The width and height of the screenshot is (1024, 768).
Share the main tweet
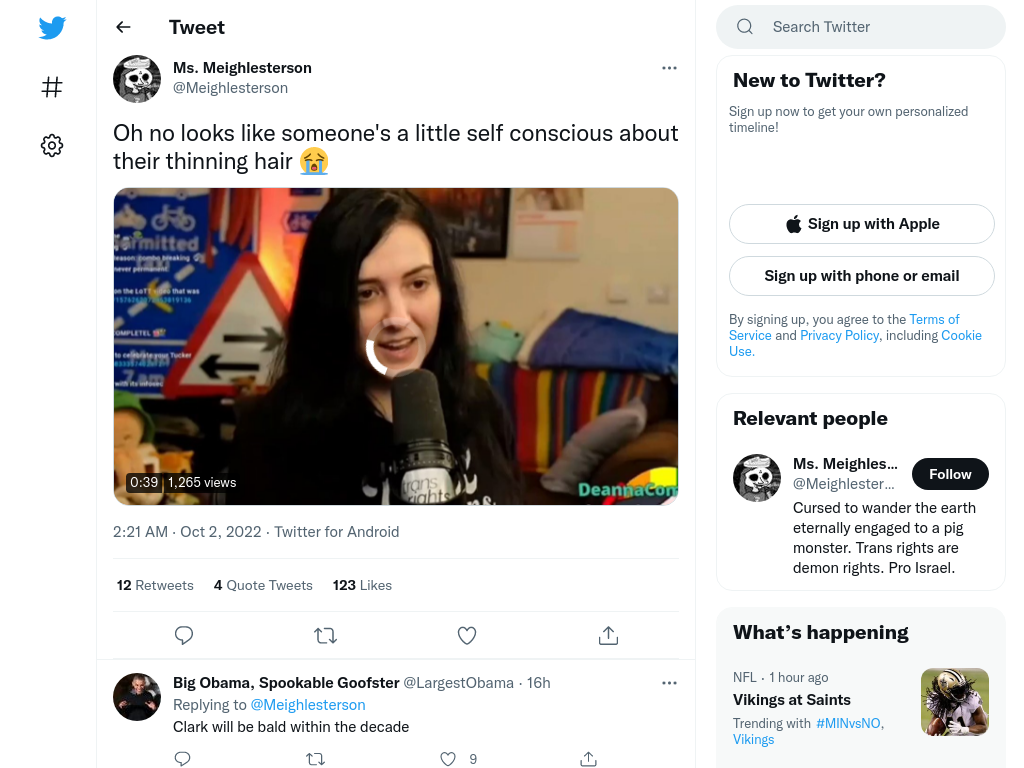[608, 635]
